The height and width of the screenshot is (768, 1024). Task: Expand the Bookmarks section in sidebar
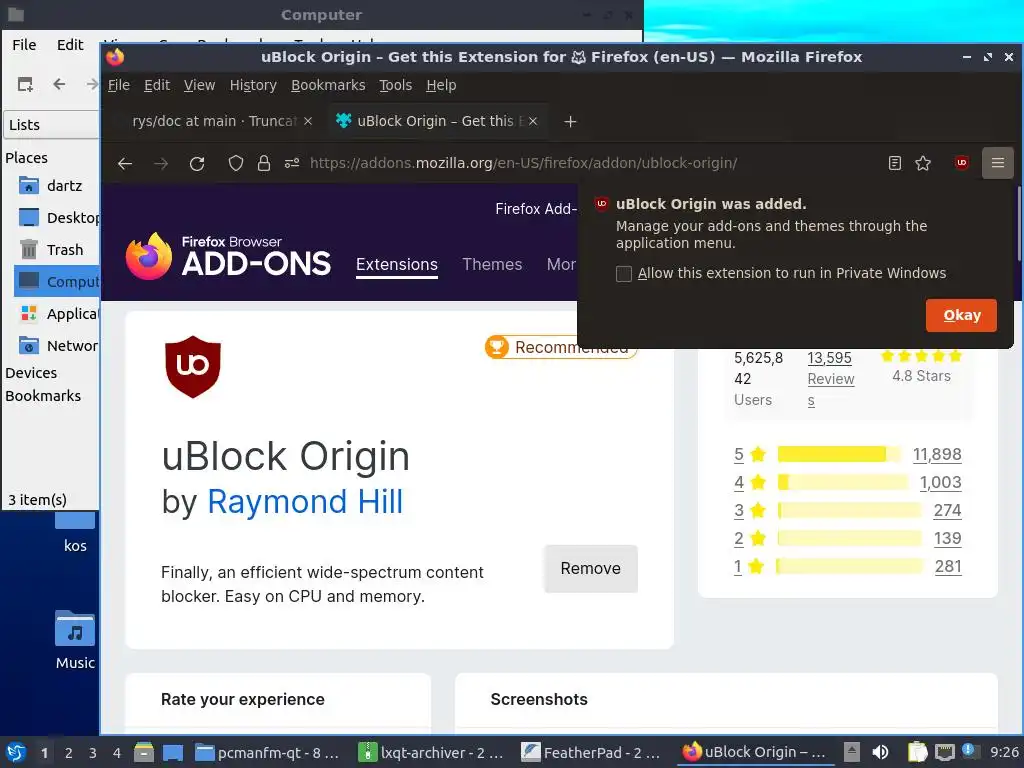tap(43, 396)
